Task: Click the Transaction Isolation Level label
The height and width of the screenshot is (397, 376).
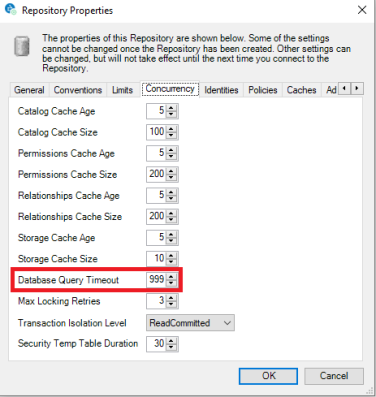Action: coord(72,323)
